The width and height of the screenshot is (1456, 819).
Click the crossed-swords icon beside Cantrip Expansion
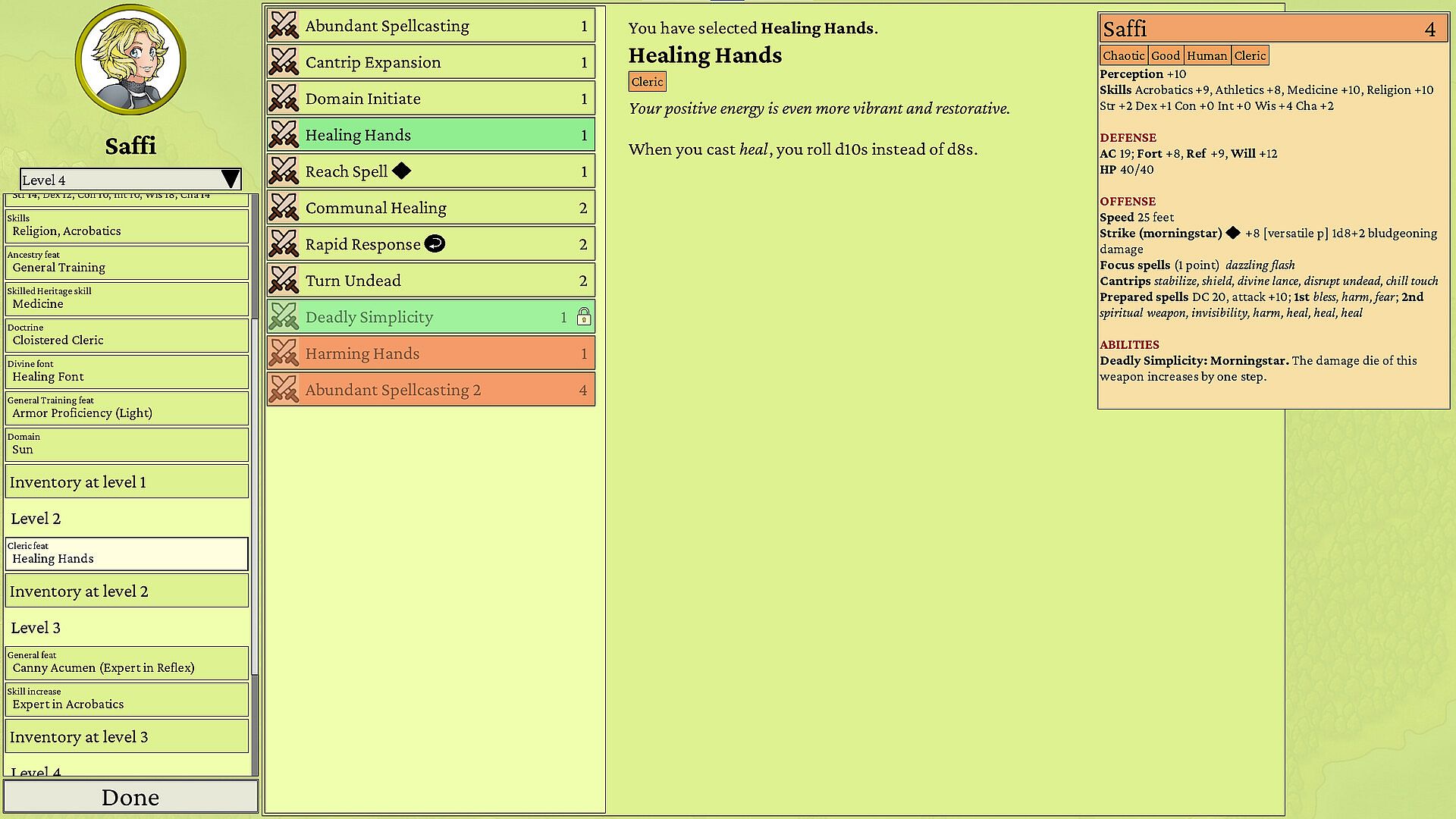click(x=284, y=62)
